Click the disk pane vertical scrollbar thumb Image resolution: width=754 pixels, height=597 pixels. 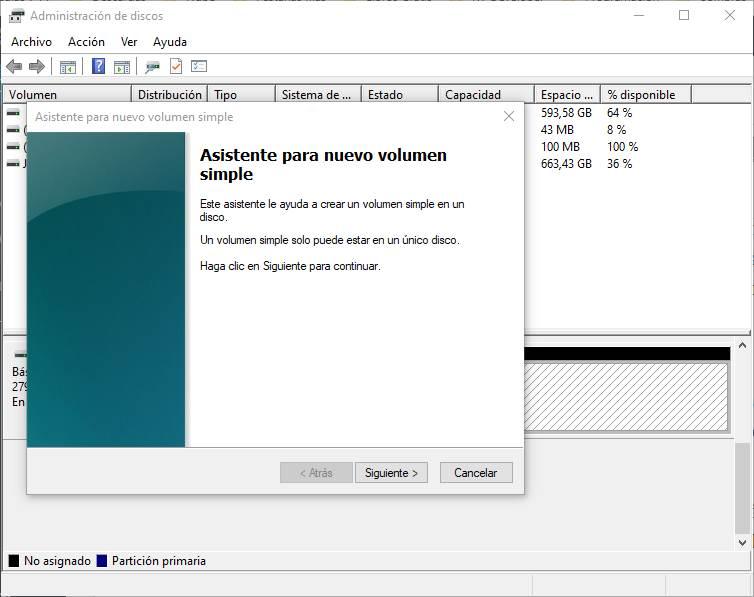742,488
